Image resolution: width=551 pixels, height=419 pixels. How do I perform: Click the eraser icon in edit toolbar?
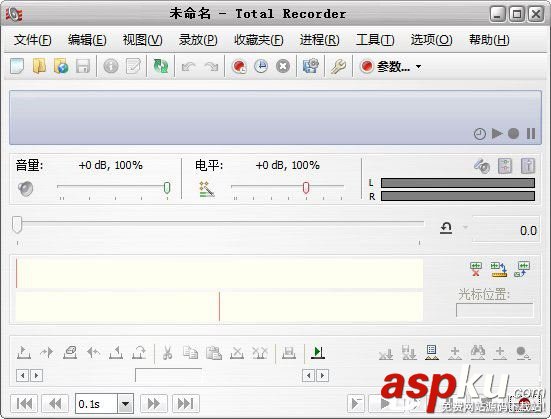coord(70,353)
